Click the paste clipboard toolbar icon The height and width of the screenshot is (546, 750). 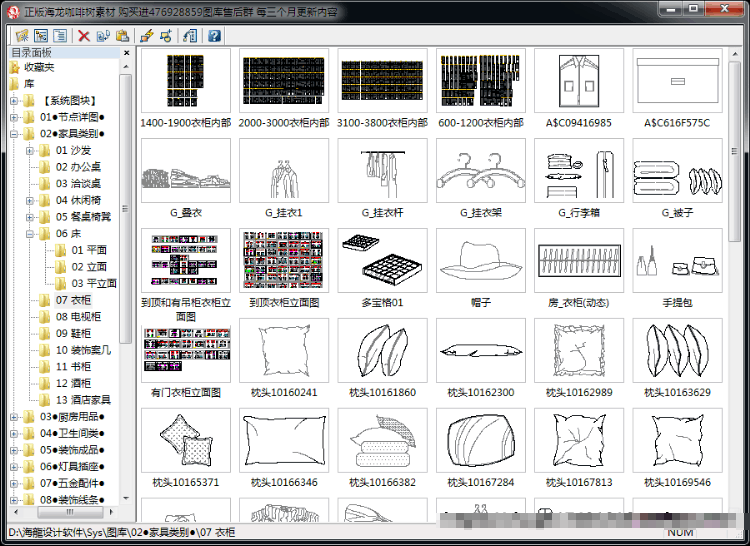point(122,35)
